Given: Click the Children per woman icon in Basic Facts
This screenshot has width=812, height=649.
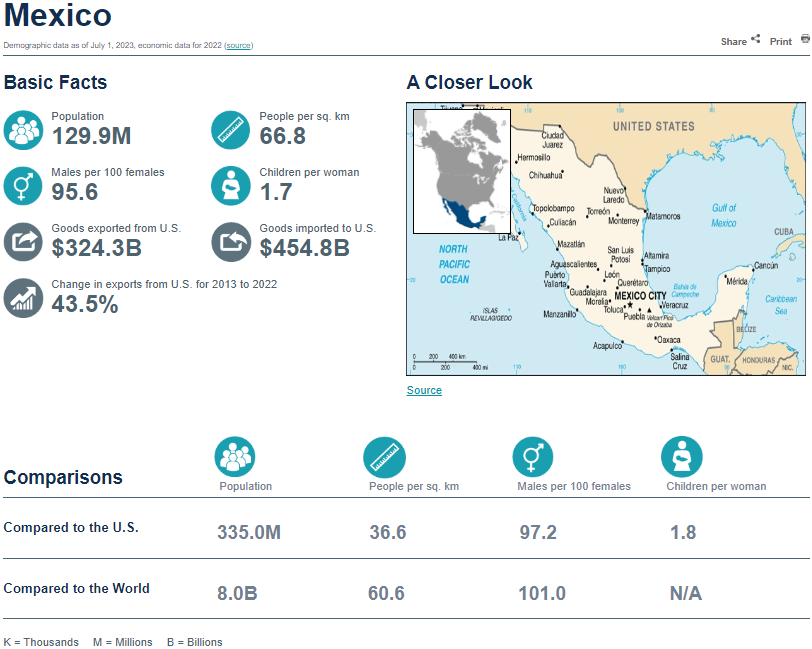Looking at the screenshot, I should point(231,186).
